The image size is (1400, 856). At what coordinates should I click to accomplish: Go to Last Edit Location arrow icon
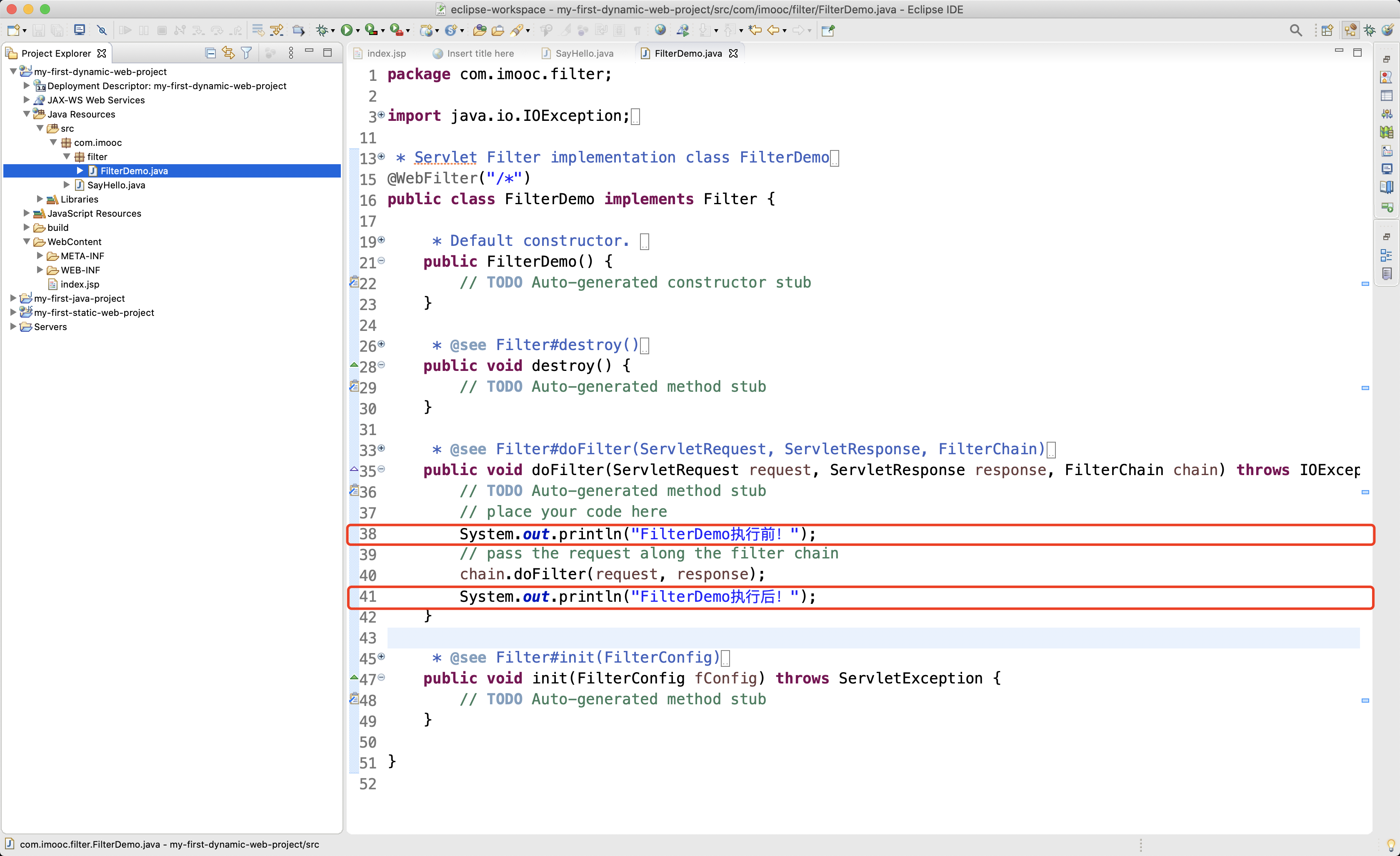coord(755,30)
